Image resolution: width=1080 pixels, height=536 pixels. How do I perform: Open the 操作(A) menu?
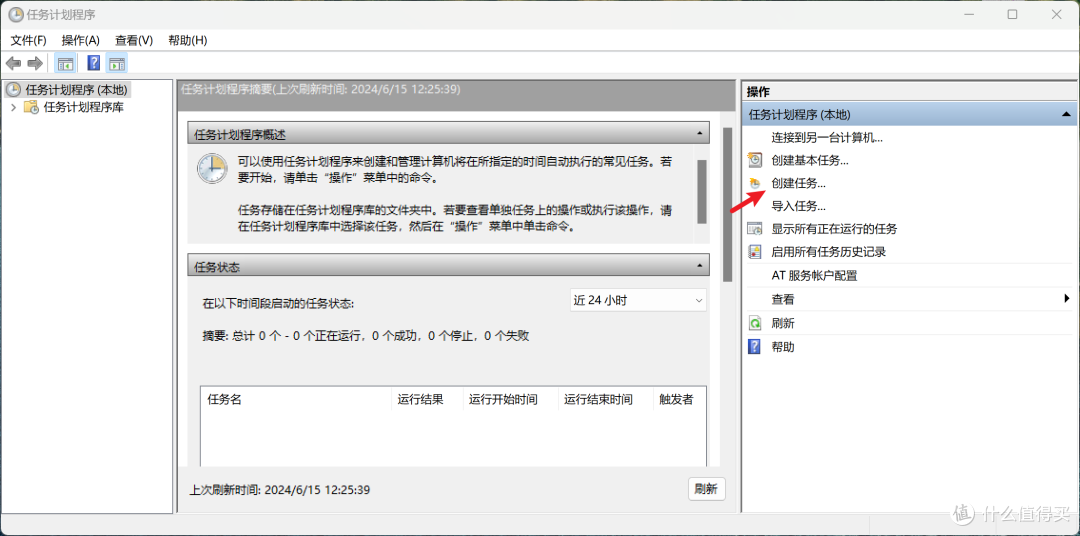tap(81, 41)
